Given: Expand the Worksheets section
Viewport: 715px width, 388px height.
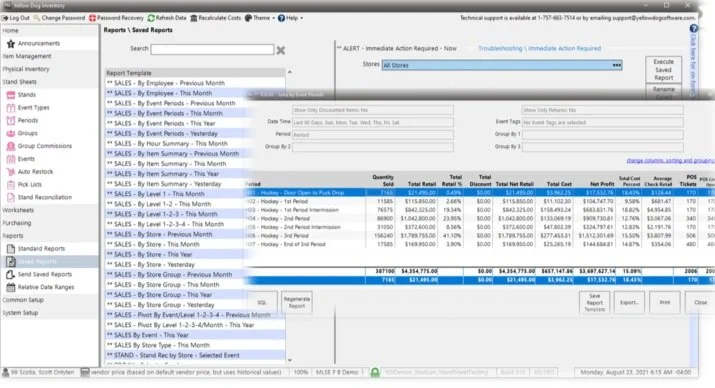Looking at the screenshot, I should pos(18,210).
